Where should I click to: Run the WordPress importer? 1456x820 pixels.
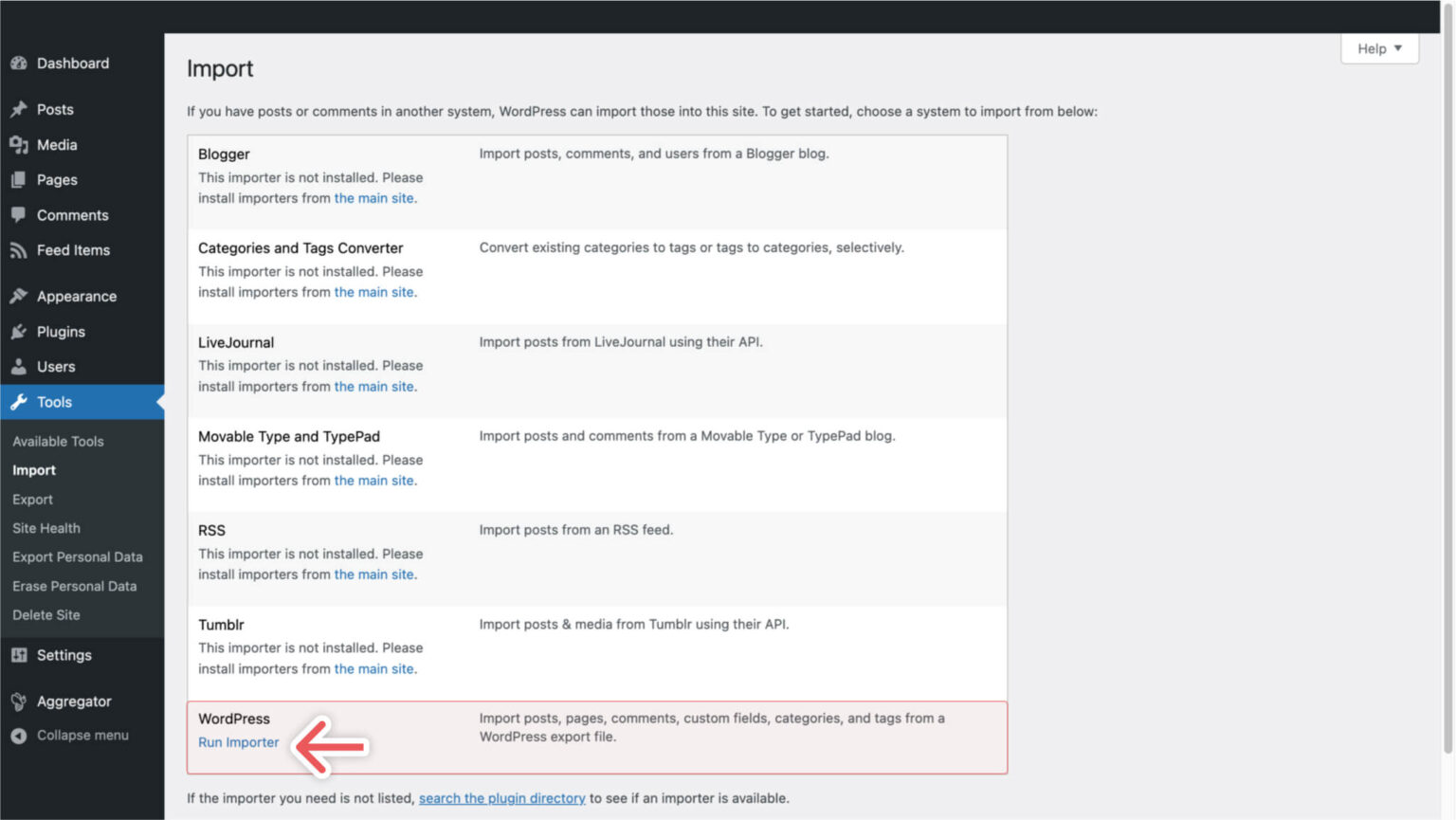(x=239, y=742)
